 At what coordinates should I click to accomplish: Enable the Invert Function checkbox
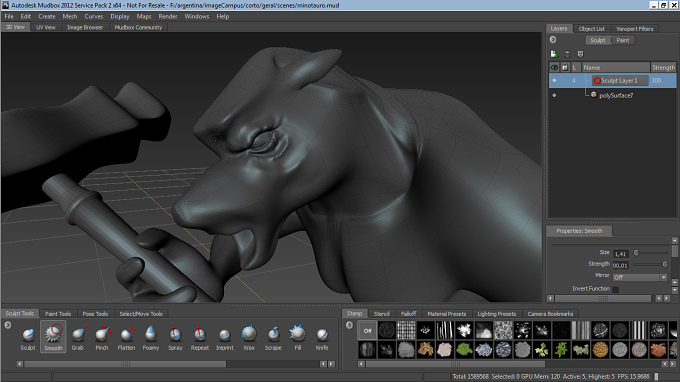[x=615, y=289]
